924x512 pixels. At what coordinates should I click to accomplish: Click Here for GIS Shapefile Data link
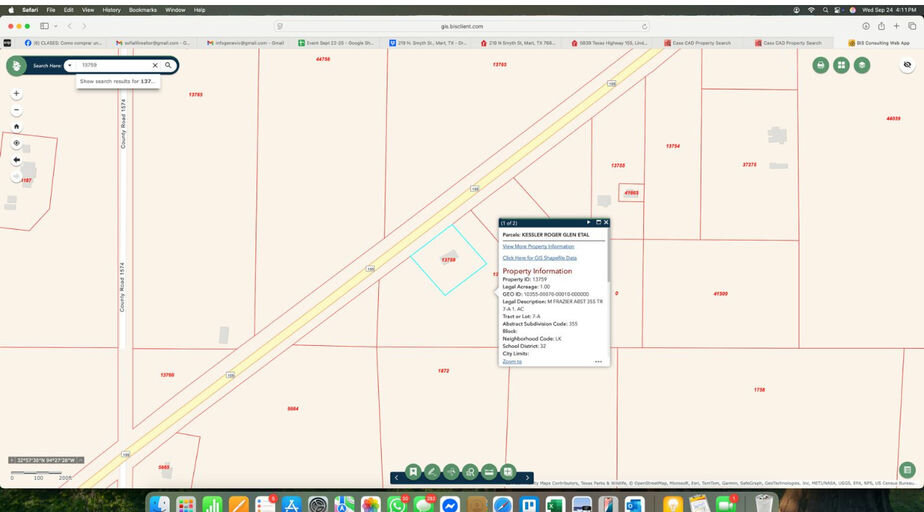tap(539, 258)
